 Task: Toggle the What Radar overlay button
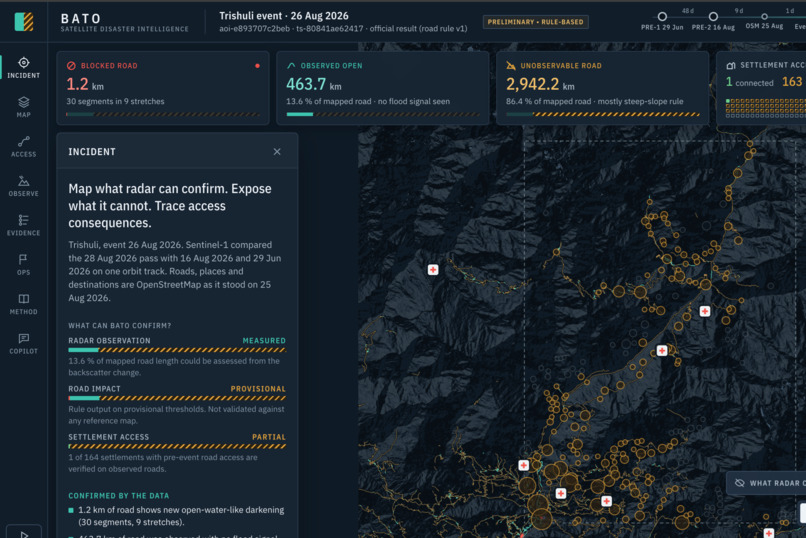click(x=766, y=483)
